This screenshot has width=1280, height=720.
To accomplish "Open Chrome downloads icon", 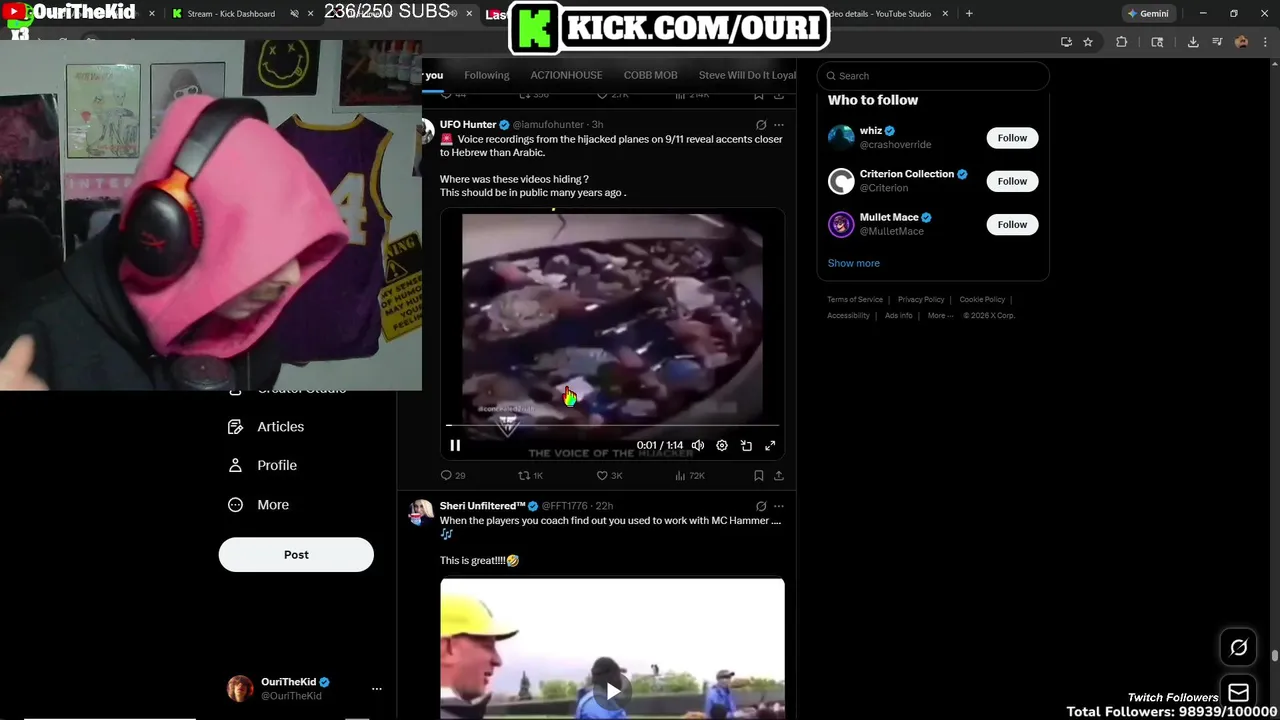I will tap(1193, 42).
